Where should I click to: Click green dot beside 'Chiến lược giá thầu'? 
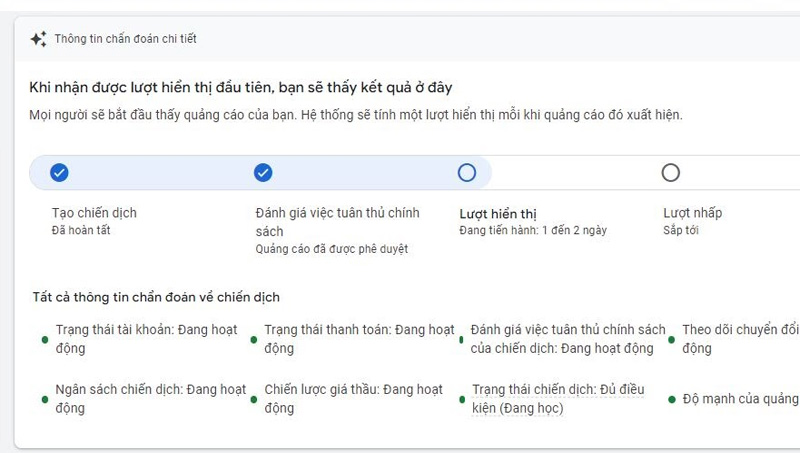(254, 399)
